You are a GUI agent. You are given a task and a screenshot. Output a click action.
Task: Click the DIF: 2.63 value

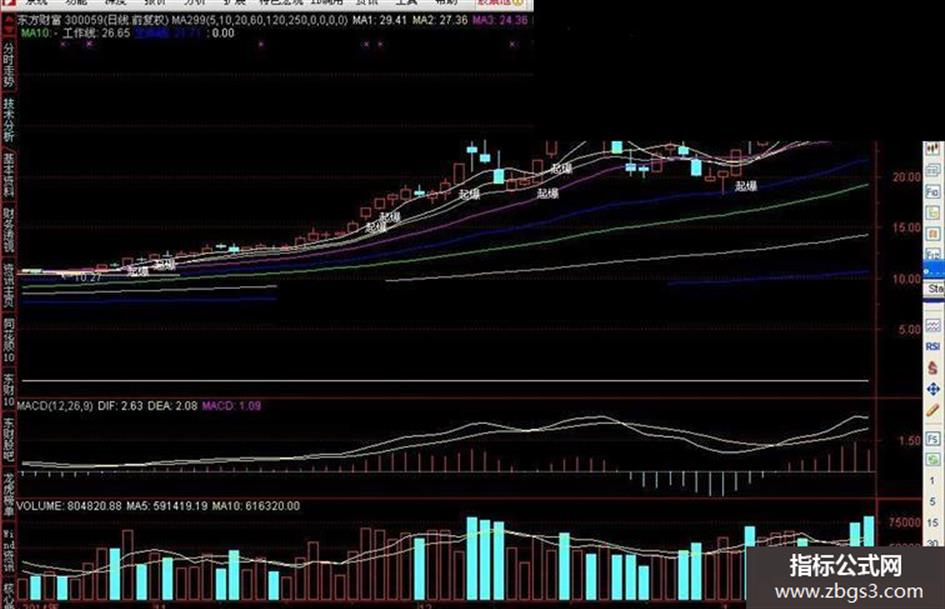pos(121,406)
